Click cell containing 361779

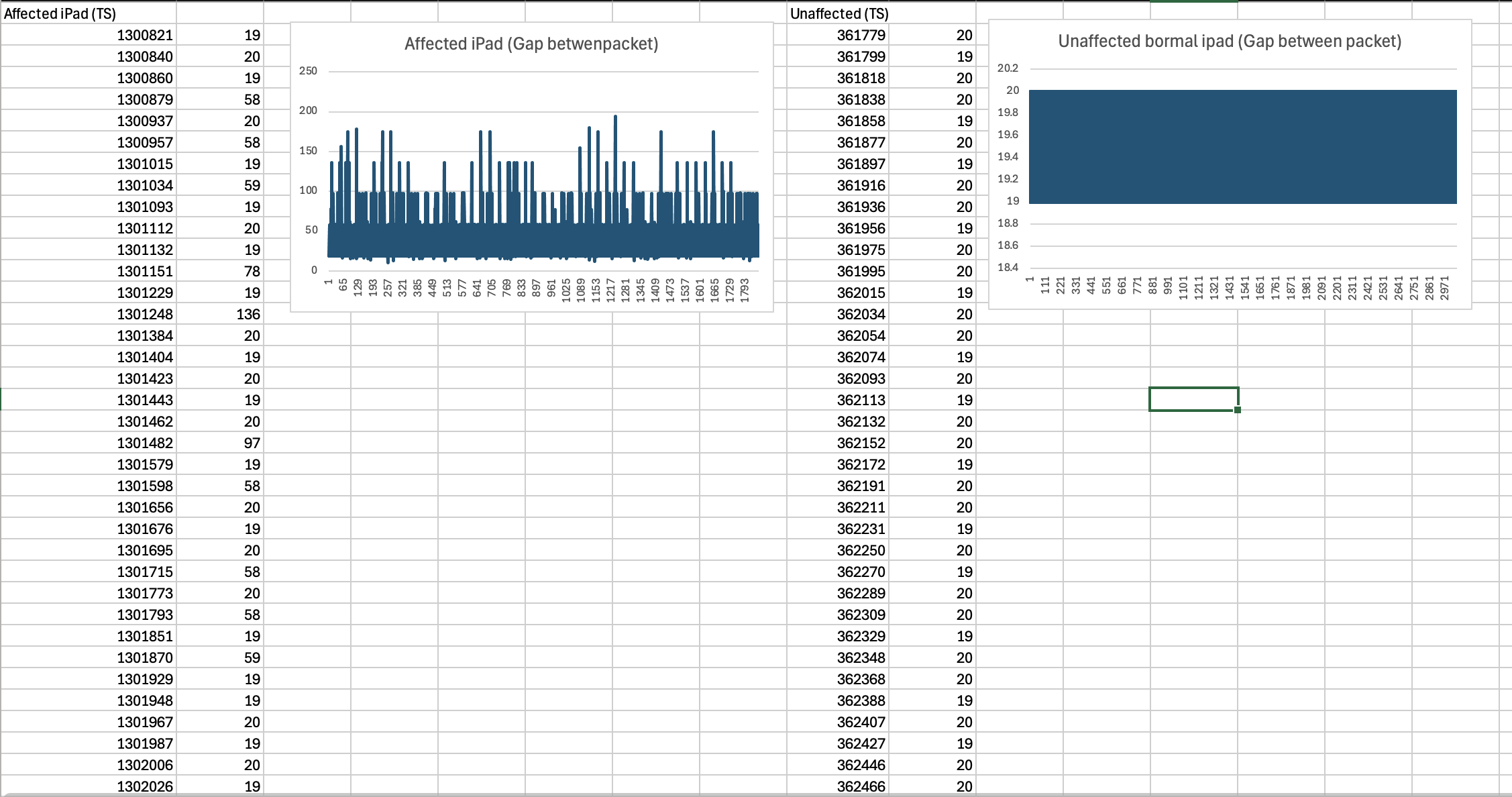[861, 35]
